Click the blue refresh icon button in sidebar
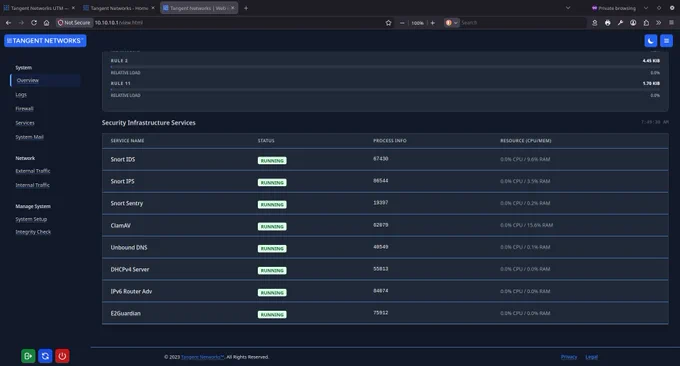Image resolution: width=680 pixels, height=366 pixels. click(x=45, y=356)
